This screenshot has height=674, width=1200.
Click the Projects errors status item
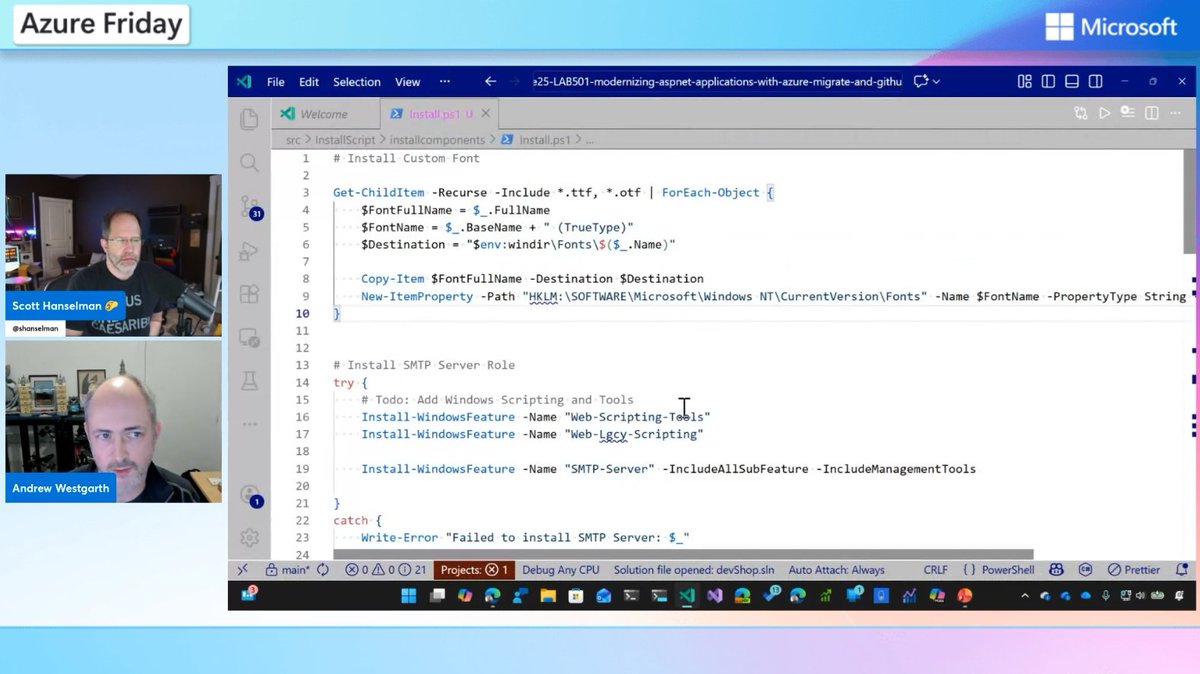tap(475, 570)
